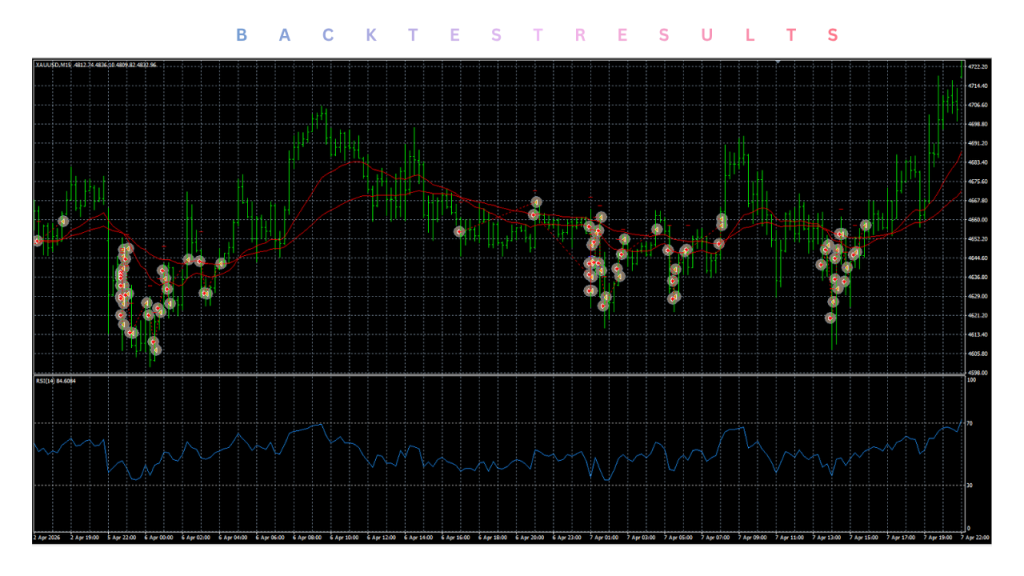Viewport: 1024px width, 576px height.
Task: Click the 2 Apr 2026 time label
Action: 46,537
